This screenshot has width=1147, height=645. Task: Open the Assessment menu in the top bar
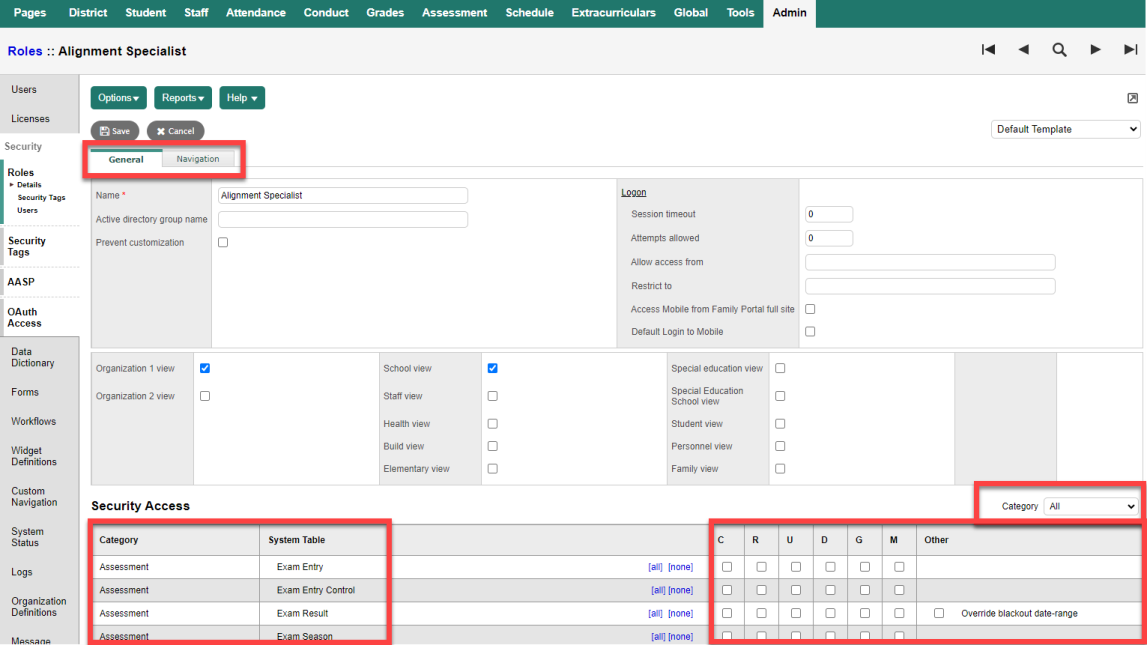click(x=454, y=13)
